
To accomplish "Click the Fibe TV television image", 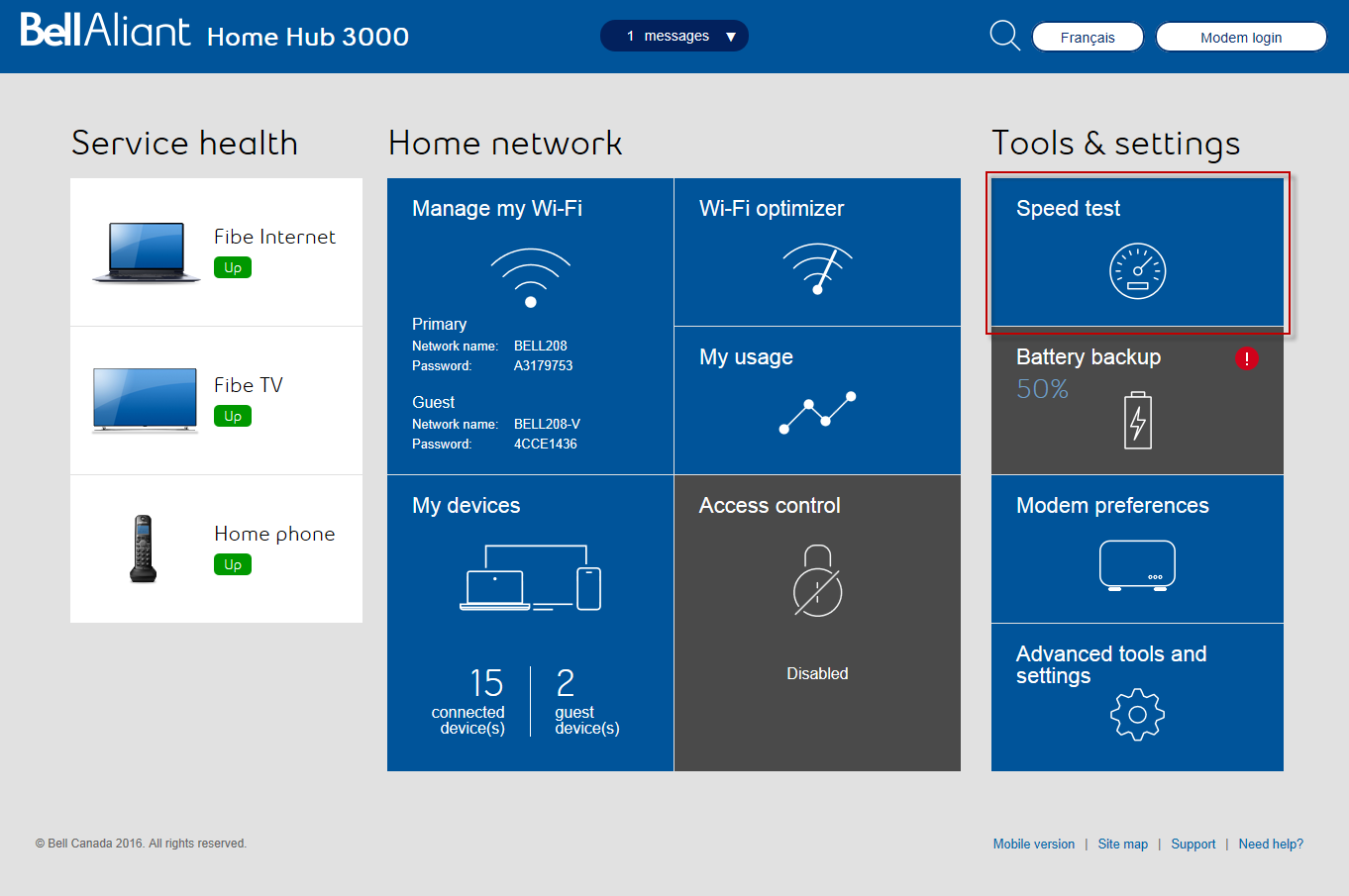I will click(x=145, y=400).
